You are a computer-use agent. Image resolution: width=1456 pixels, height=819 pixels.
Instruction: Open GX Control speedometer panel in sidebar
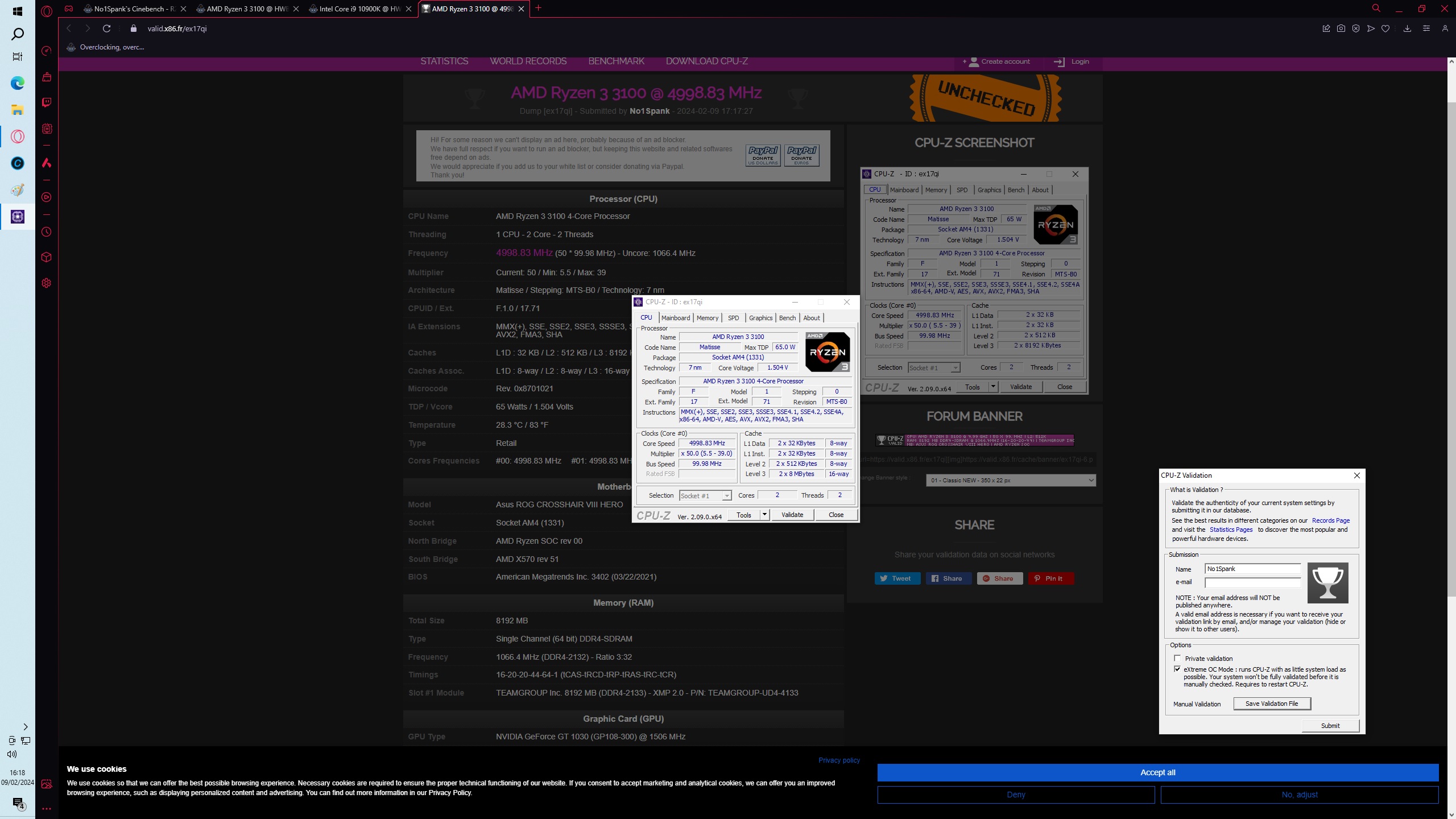(x=47, y=51)
